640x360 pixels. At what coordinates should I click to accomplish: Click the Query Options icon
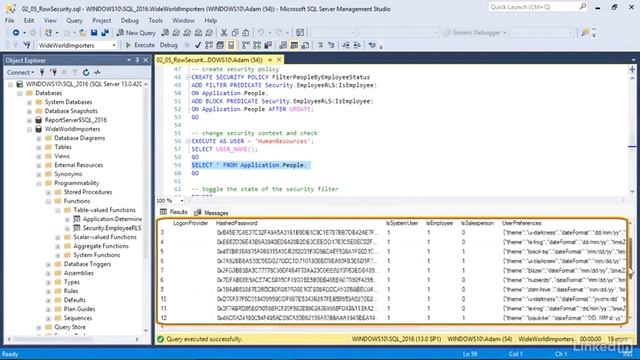coord(220,45)
